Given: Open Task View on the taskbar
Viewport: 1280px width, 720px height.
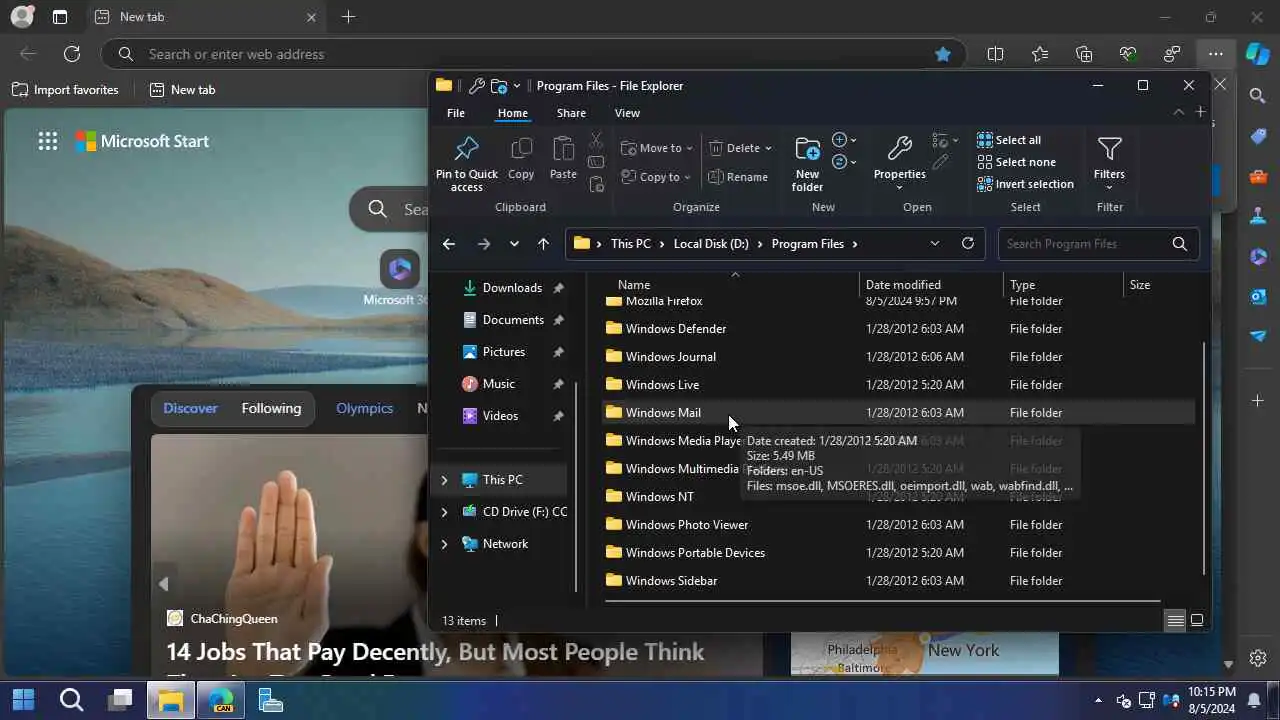Looking at the screenshot, I should (x=121, y=700).
